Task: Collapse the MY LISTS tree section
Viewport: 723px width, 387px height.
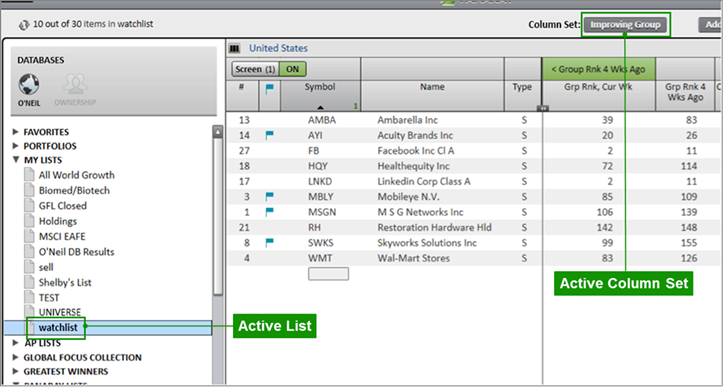Action: pyautogui.click(x=16, y=160)
